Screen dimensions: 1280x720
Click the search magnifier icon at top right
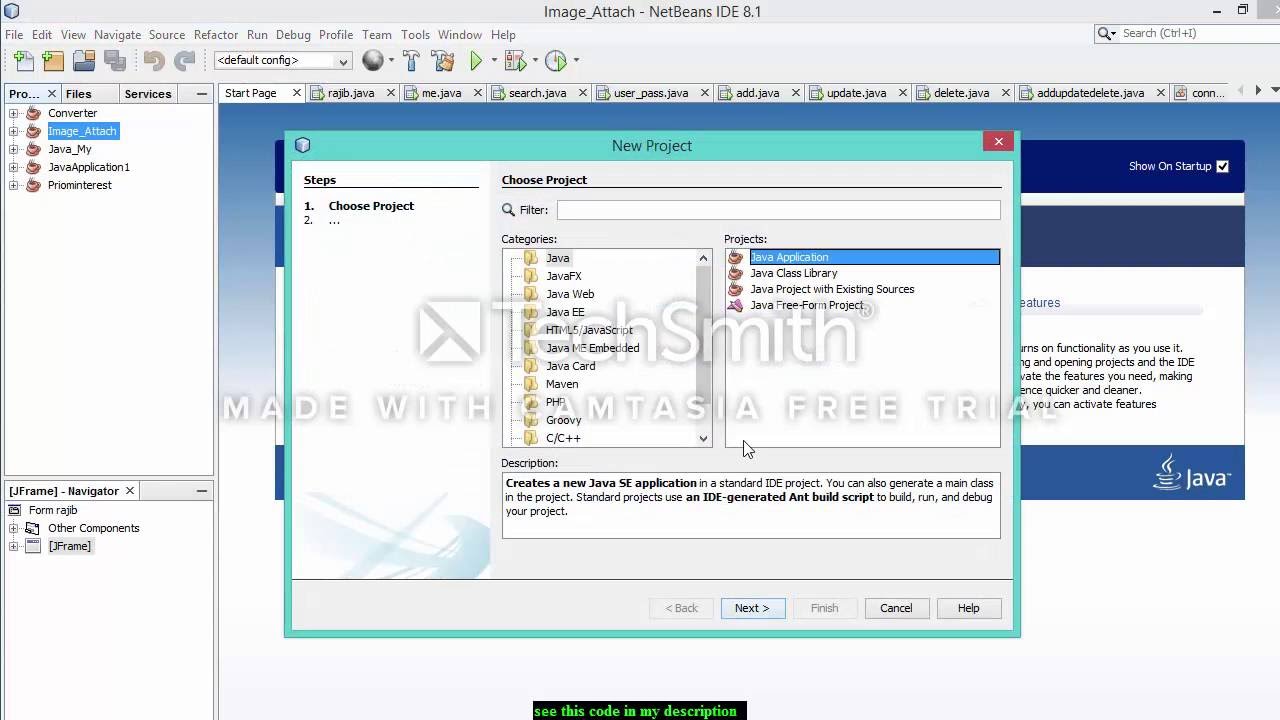click(x=1106, y=33)
